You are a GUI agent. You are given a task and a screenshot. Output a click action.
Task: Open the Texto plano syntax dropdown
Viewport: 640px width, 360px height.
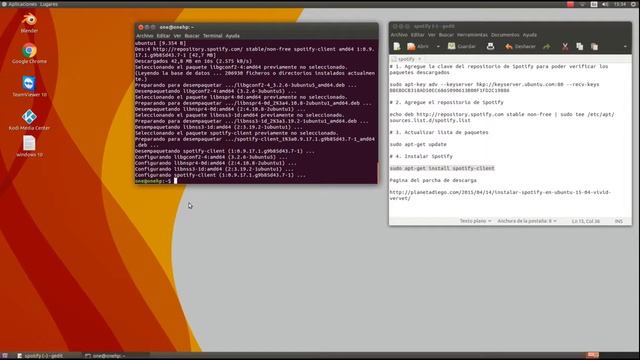(476, 221)
